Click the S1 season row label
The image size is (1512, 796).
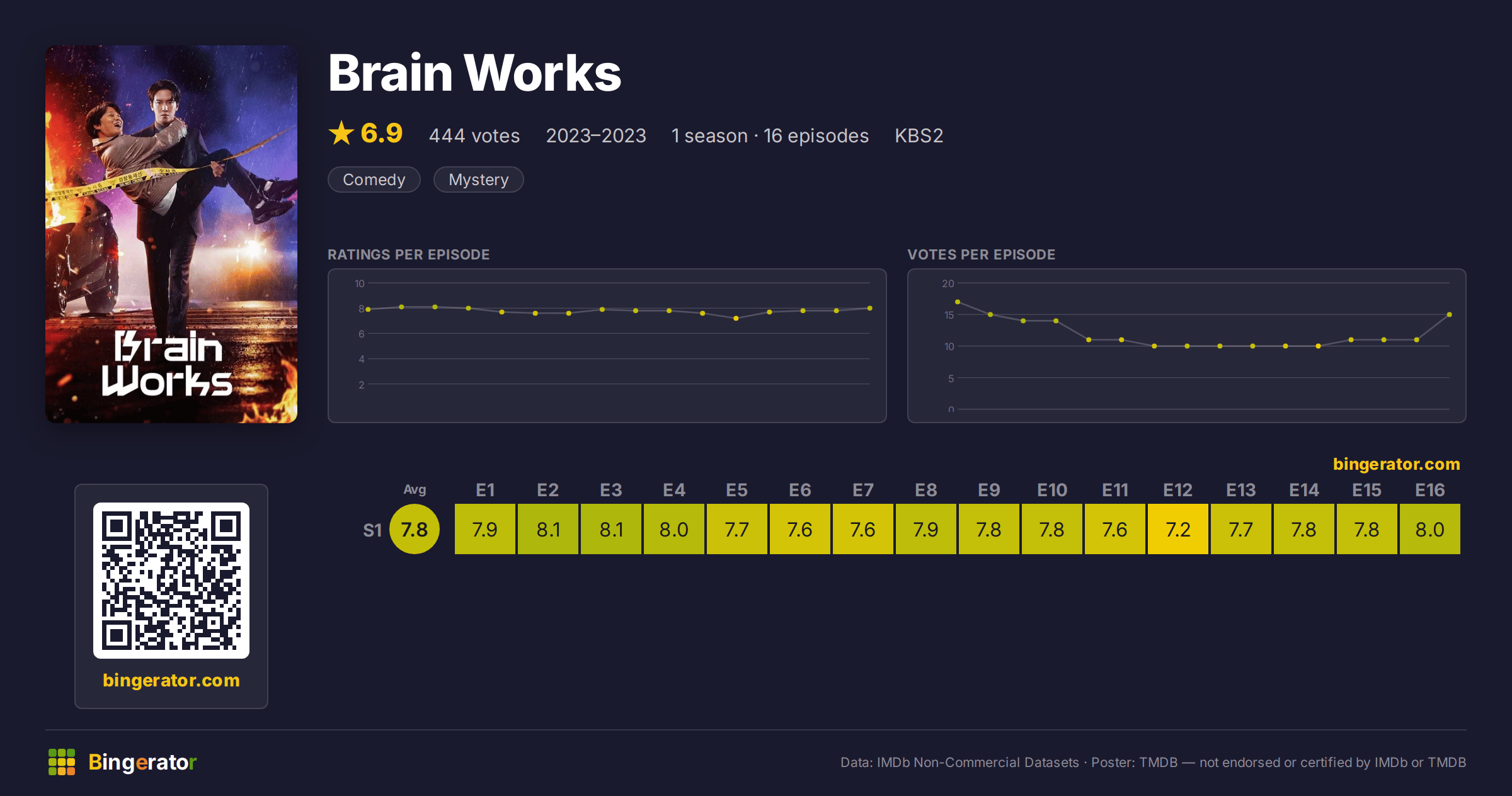tap(372, 530)
